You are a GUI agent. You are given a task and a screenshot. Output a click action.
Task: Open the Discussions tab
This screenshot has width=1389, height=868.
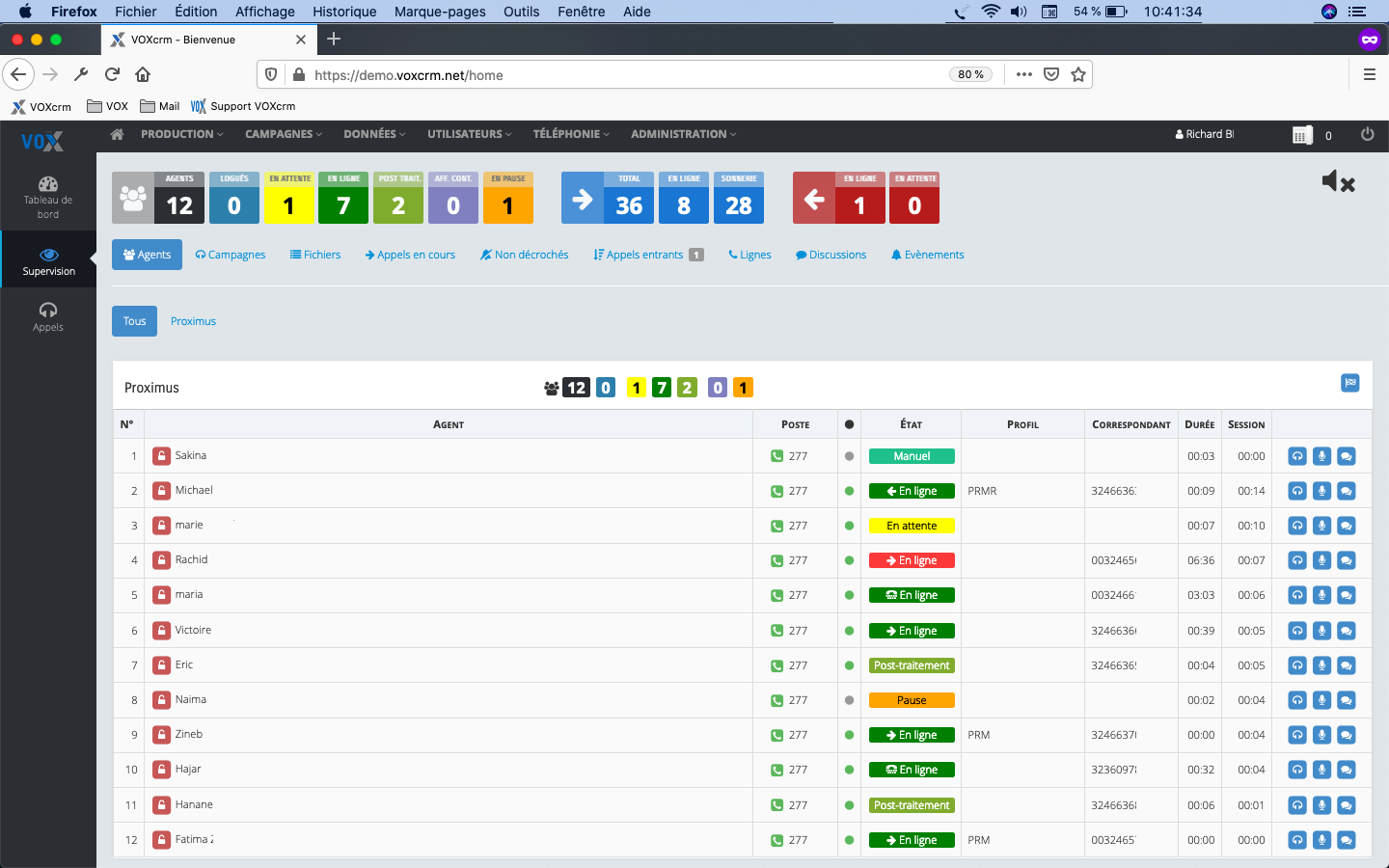tap(831, 255)
